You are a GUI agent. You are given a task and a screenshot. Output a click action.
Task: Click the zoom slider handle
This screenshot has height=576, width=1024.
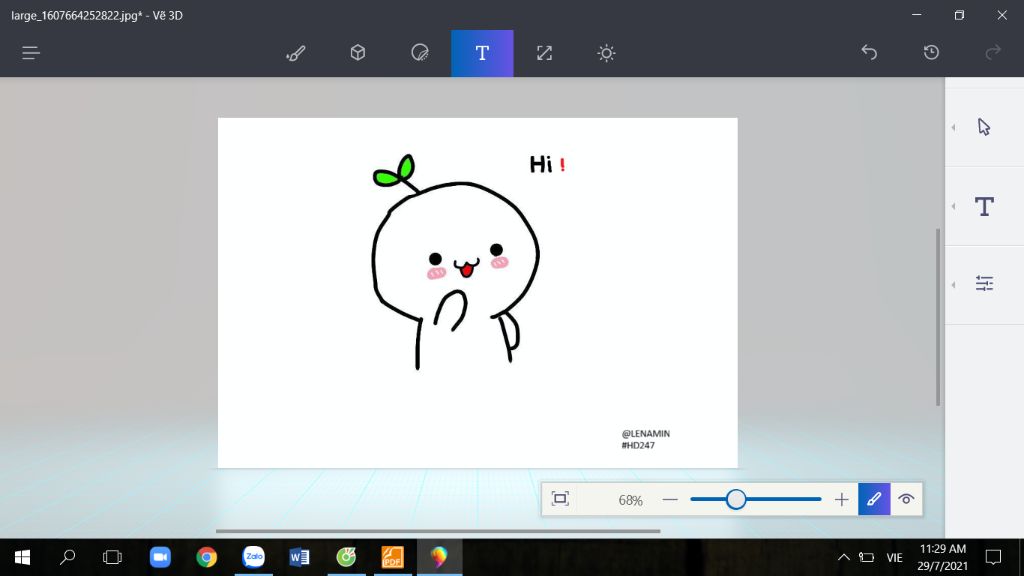736,500
